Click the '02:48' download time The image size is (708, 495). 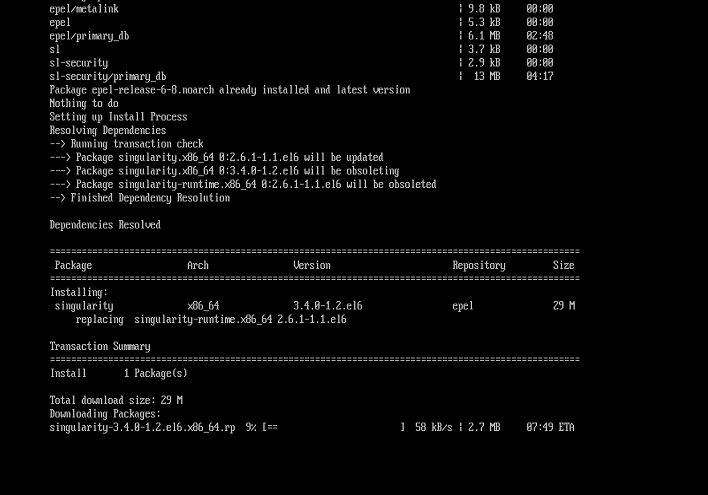[540, 36]
